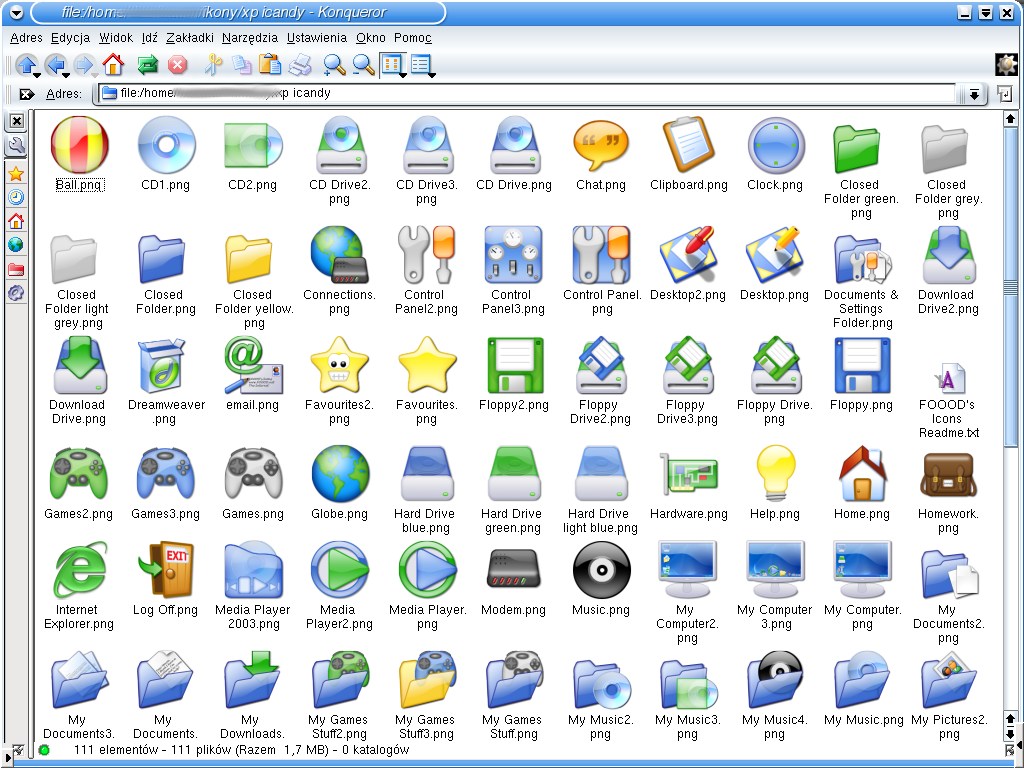Open the Ustawienia menu
The image size is (1024, 768).
tap(317, 38)
